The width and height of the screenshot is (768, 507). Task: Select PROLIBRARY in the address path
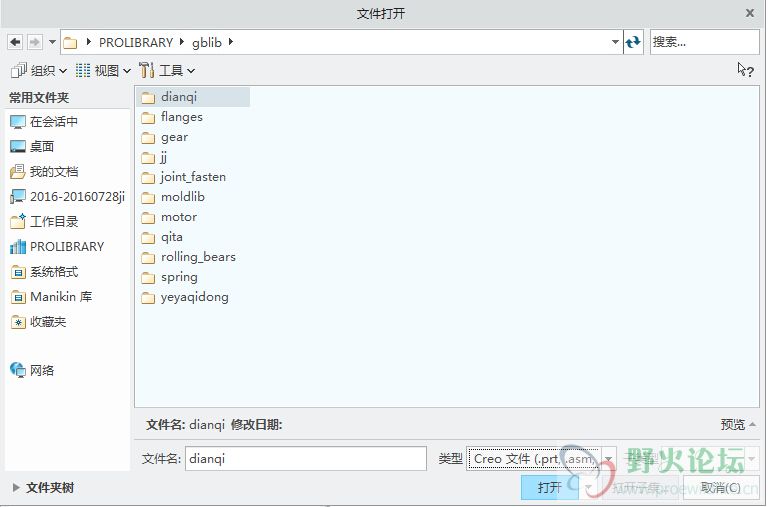[136, 43]
